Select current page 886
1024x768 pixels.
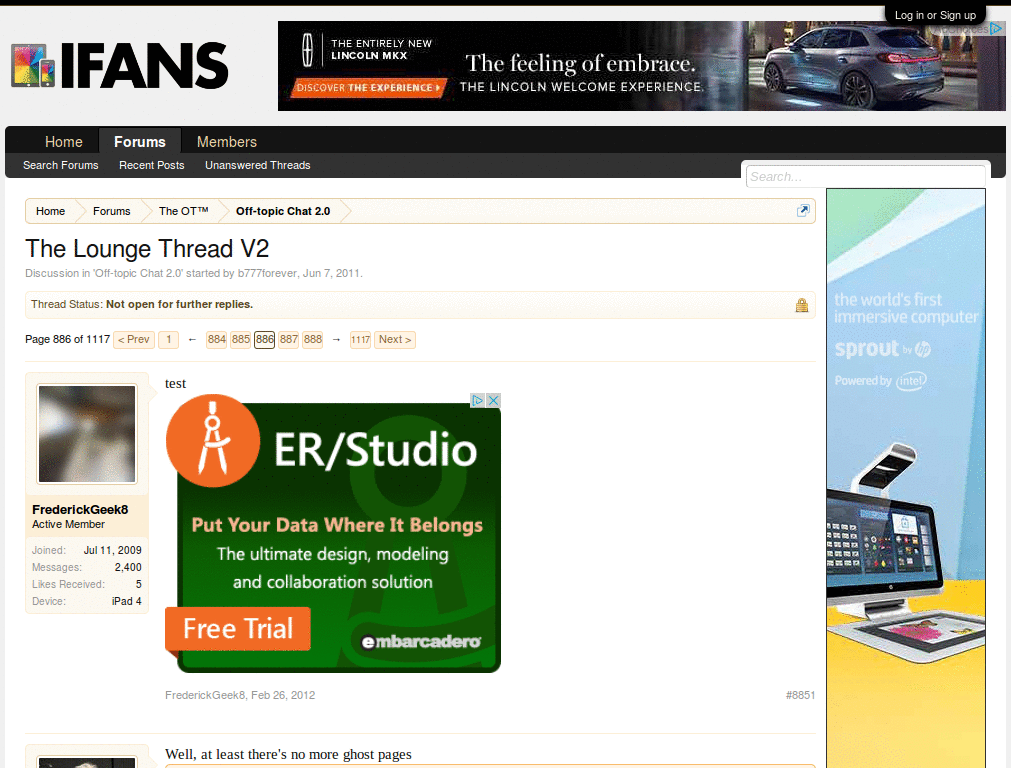coord(264,340)
